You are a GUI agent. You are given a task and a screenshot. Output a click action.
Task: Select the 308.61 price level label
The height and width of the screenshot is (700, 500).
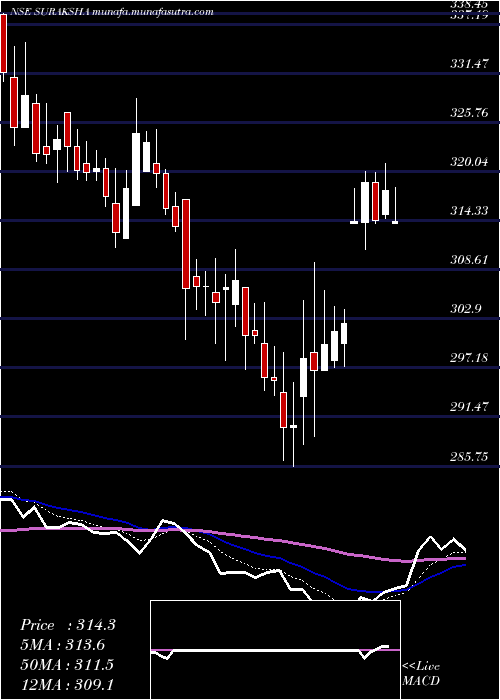point(469,260)
